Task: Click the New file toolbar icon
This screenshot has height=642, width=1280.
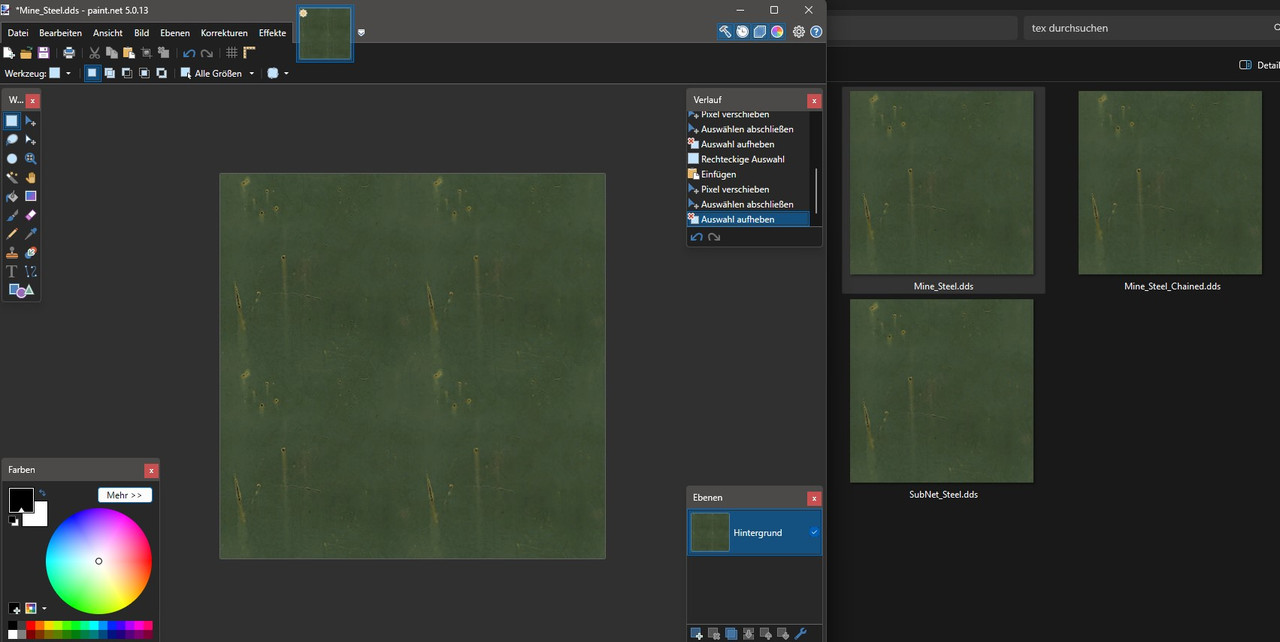Action: 9,53
